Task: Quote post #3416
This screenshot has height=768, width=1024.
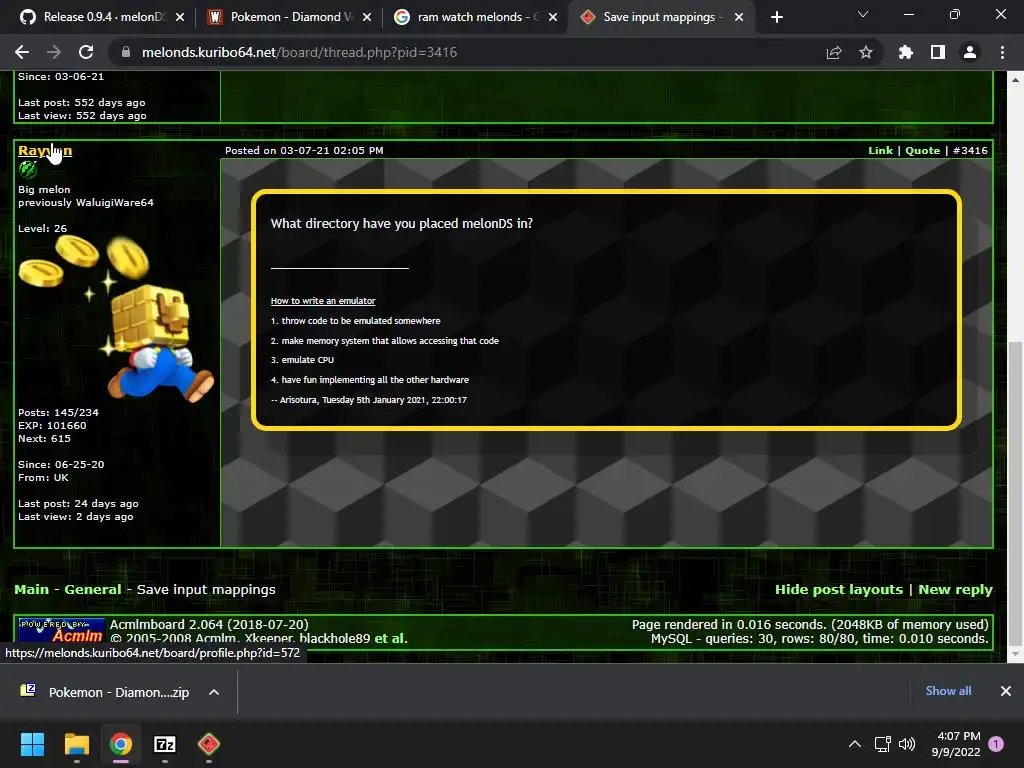Action: coord(922,150)
